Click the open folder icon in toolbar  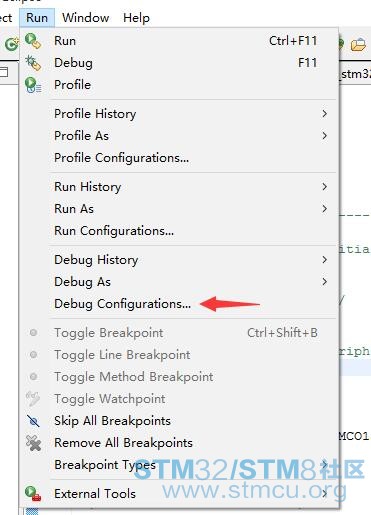coord(358,44)
